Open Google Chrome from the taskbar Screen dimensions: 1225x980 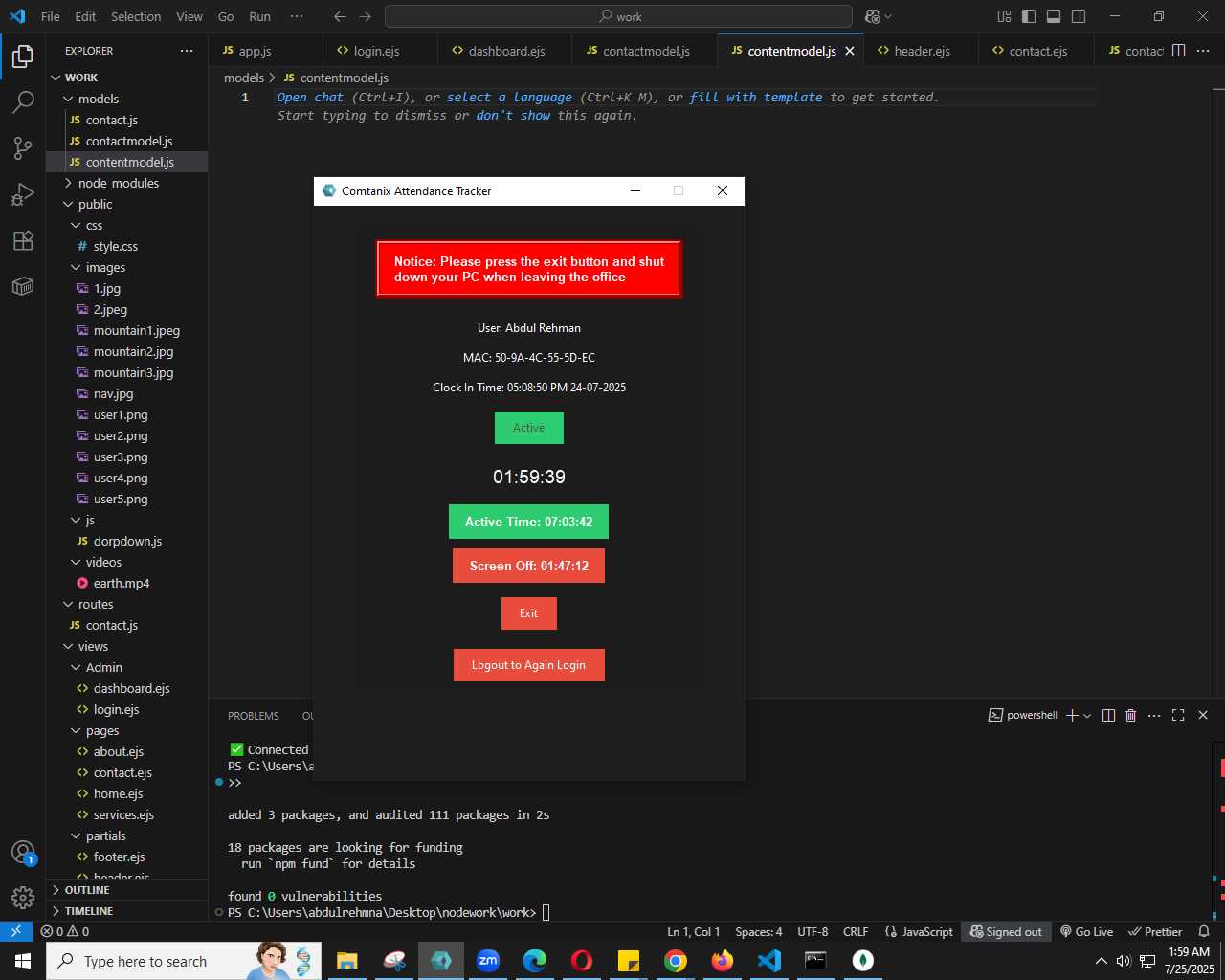(x=676, y=961)
